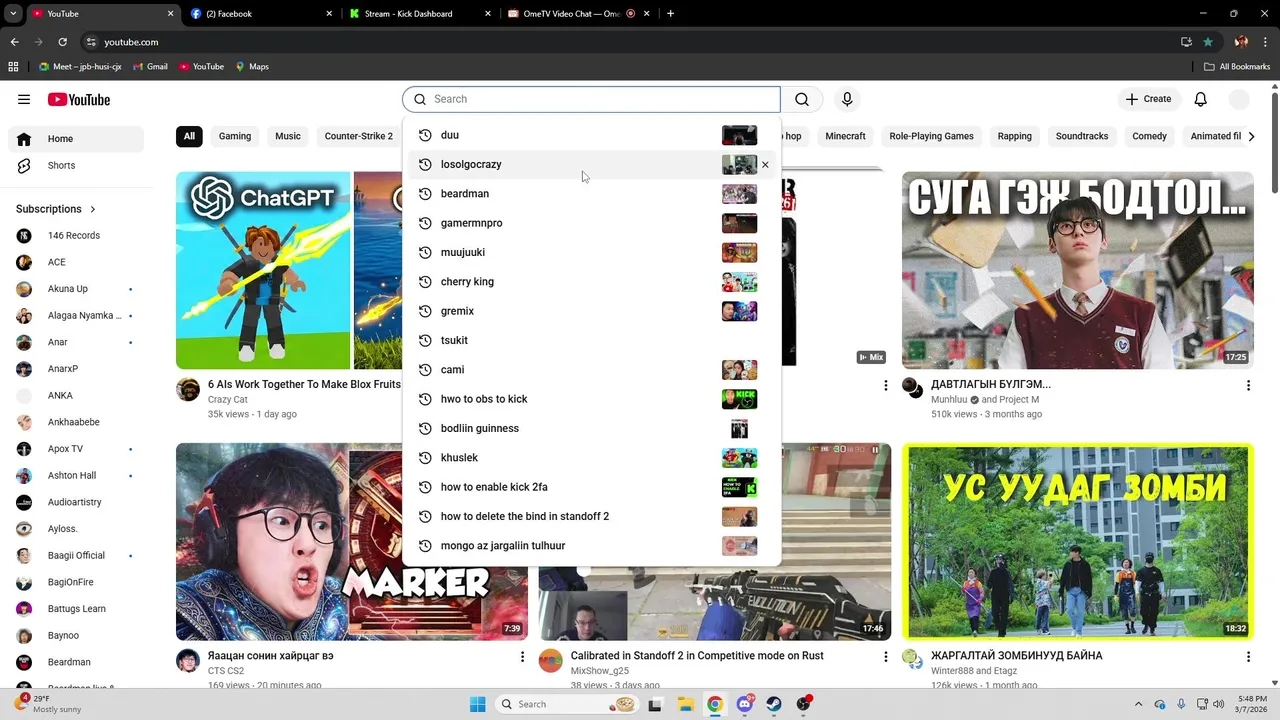Viewport: 1280px width, 720px height.
Task: Open Ashton Hall subscription channel
Action: pos(76,476)
